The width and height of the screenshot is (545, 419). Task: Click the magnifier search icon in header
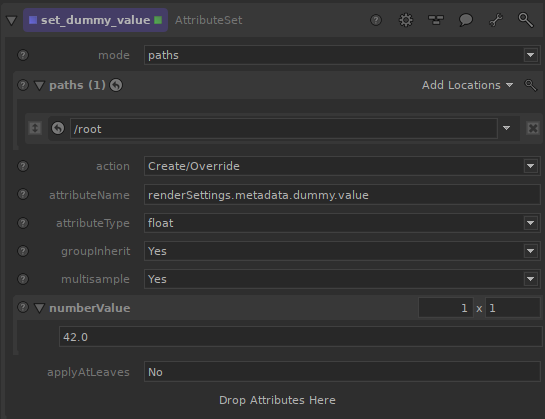point(526,20)
